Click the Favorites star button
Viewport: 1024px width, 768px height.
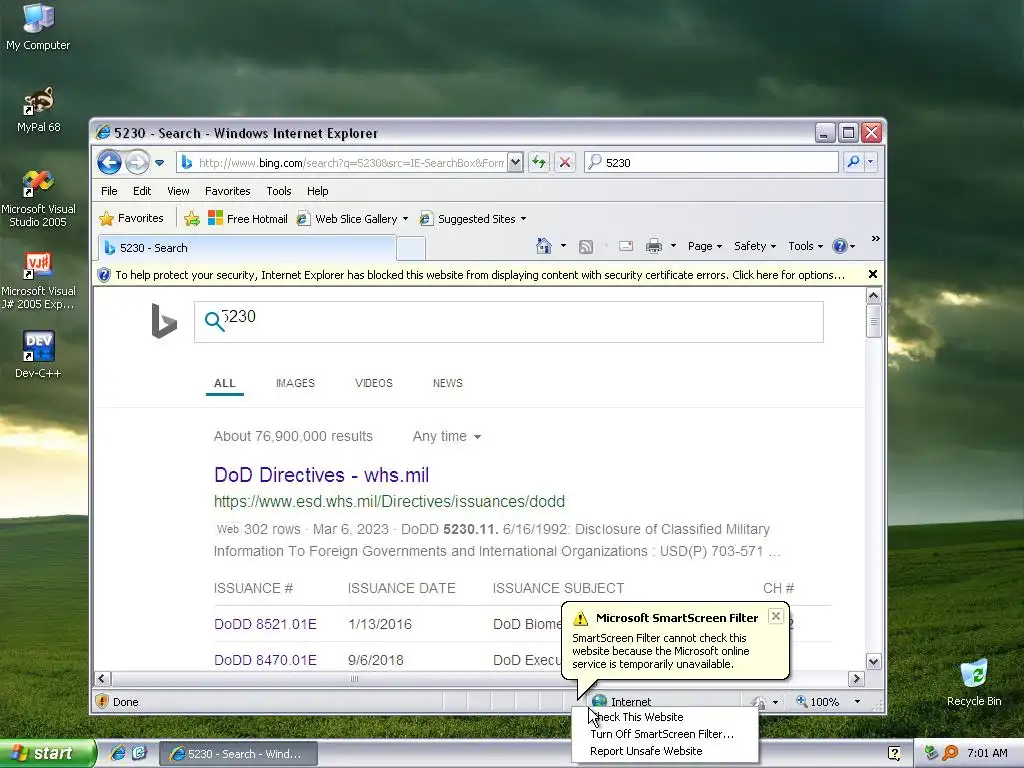click(x=131, y=218)
